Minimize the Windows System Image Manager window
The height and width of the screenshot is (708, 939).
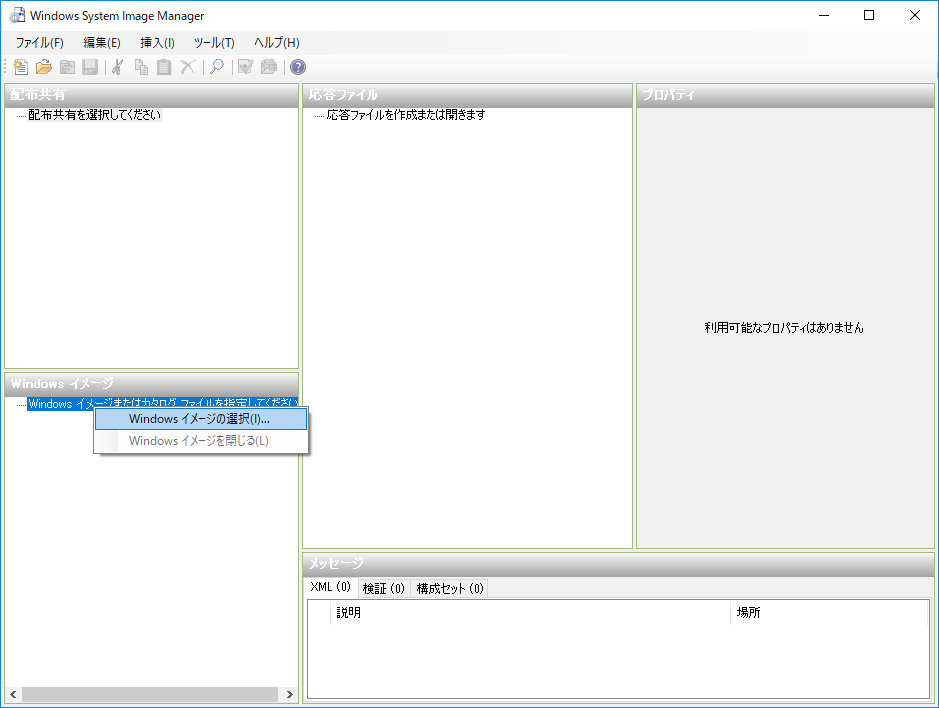[x=824, y=16]
